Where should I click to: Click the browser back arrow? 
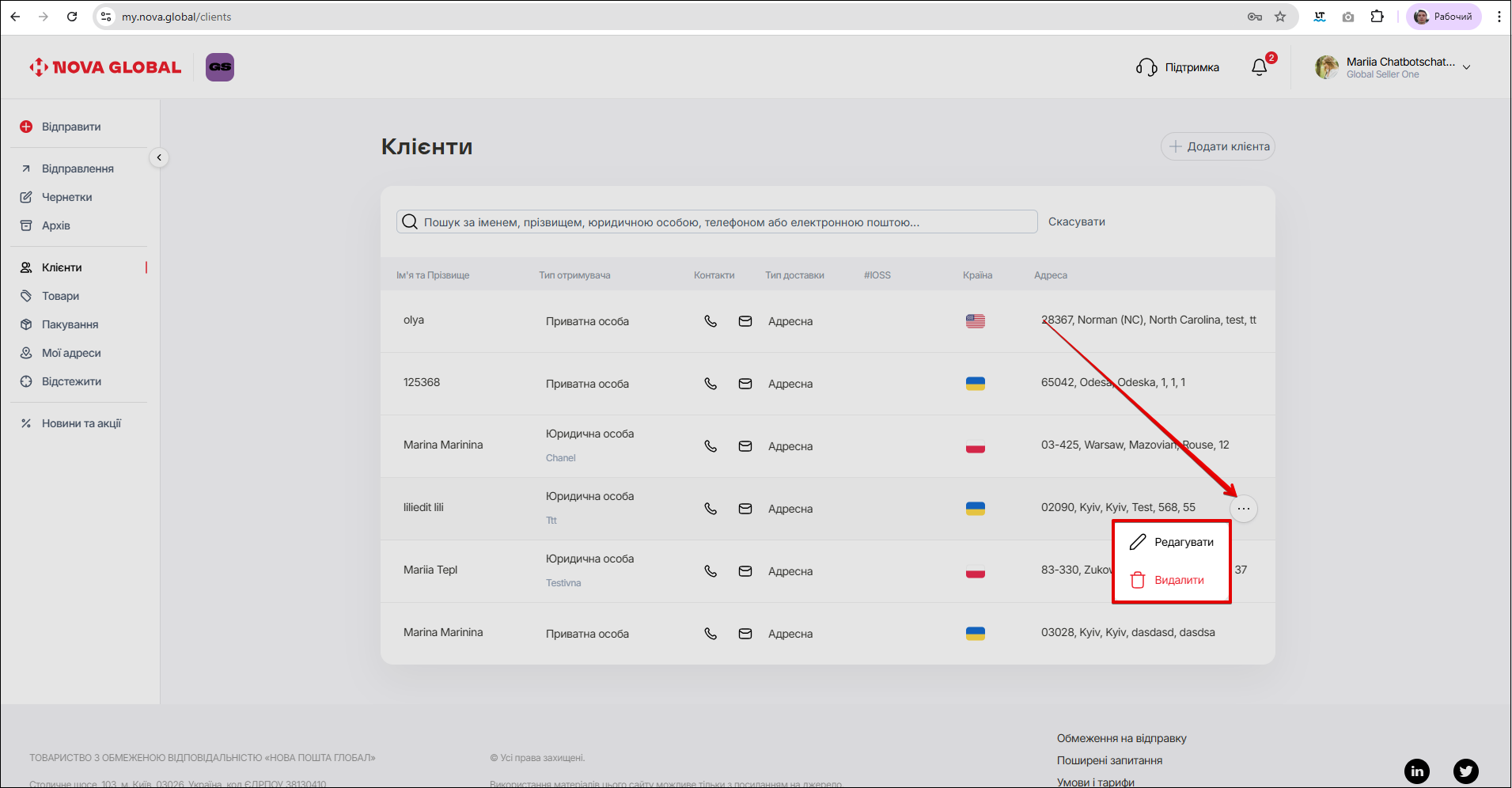point(15,17)
